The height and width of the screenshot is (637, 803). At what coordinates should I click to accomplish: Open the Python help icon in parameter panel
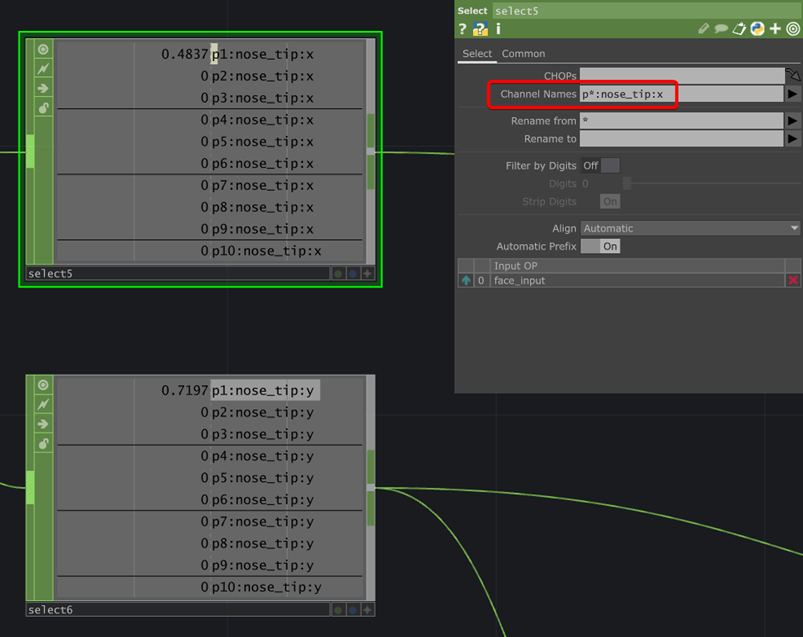pos(481,29)
